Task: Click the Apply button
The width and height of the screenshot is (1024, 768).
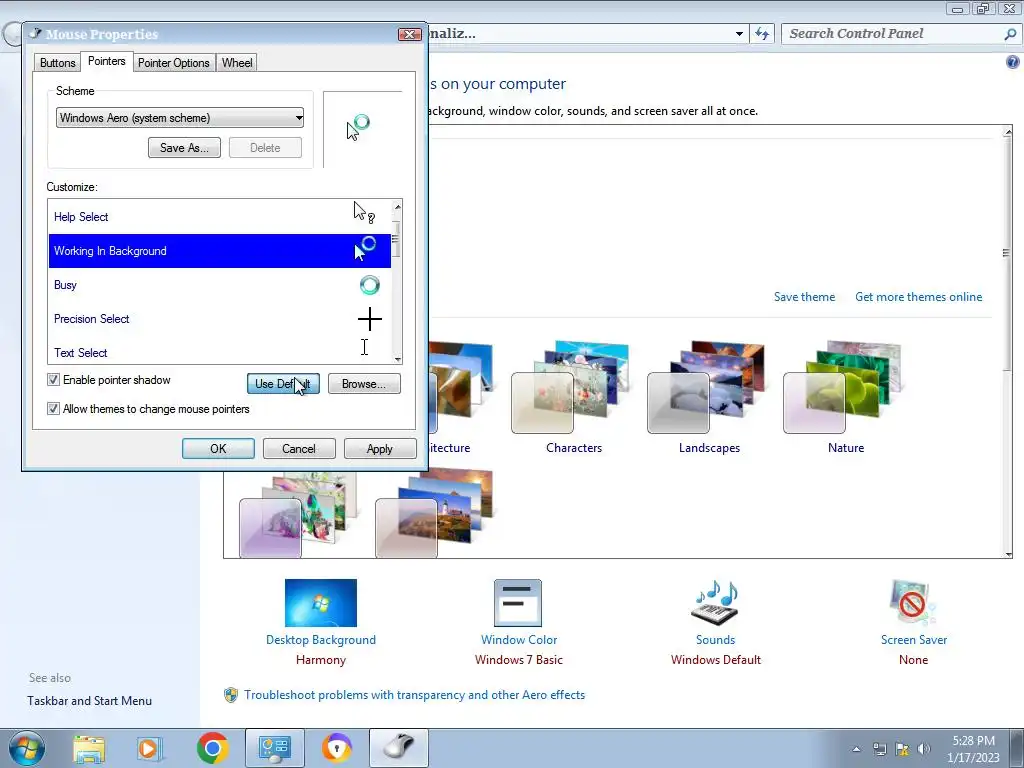Action: click(x=379, y=449)
